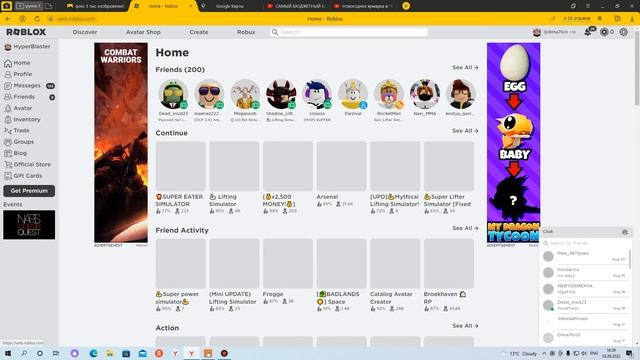Show hidden system tray icons
This screenshot has height=360, width=640.
pyautogui.click(x=544, y=353)
